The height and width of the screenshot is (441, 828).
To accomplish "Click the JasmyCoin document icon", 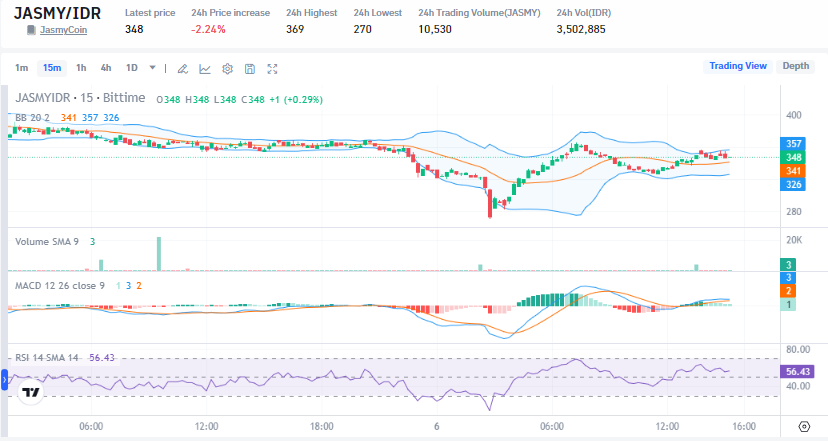I will click(32, 30).
